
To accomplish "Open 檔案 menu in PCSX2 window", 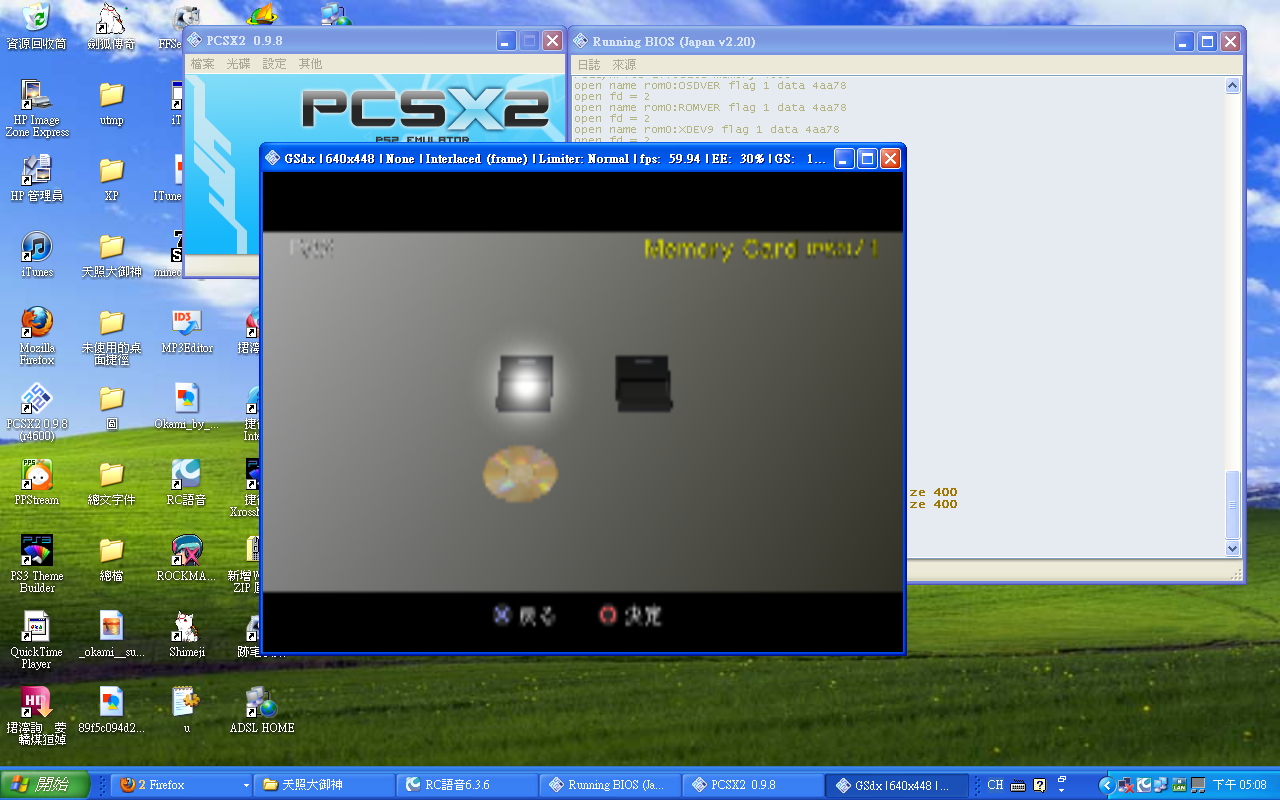I will (203, 63).
